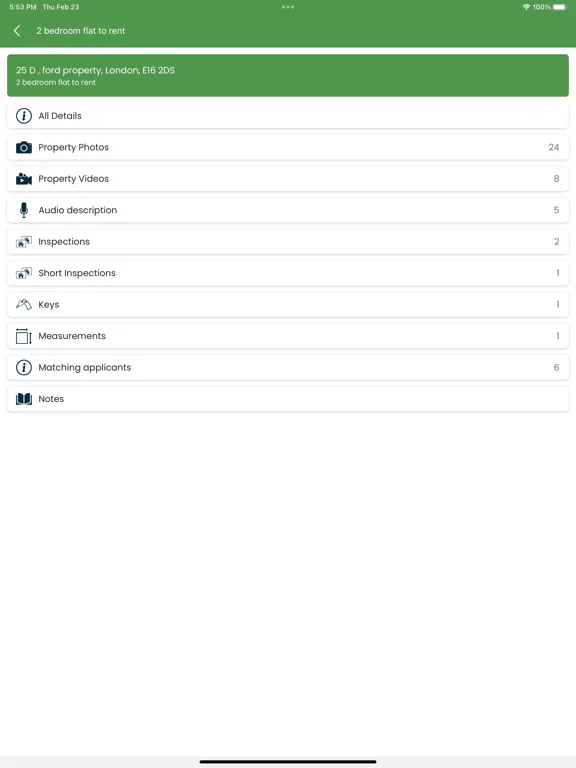Tap the green property address banner
Image resolution: width=576 pixels, height=768 pixels.
point(288,75)
